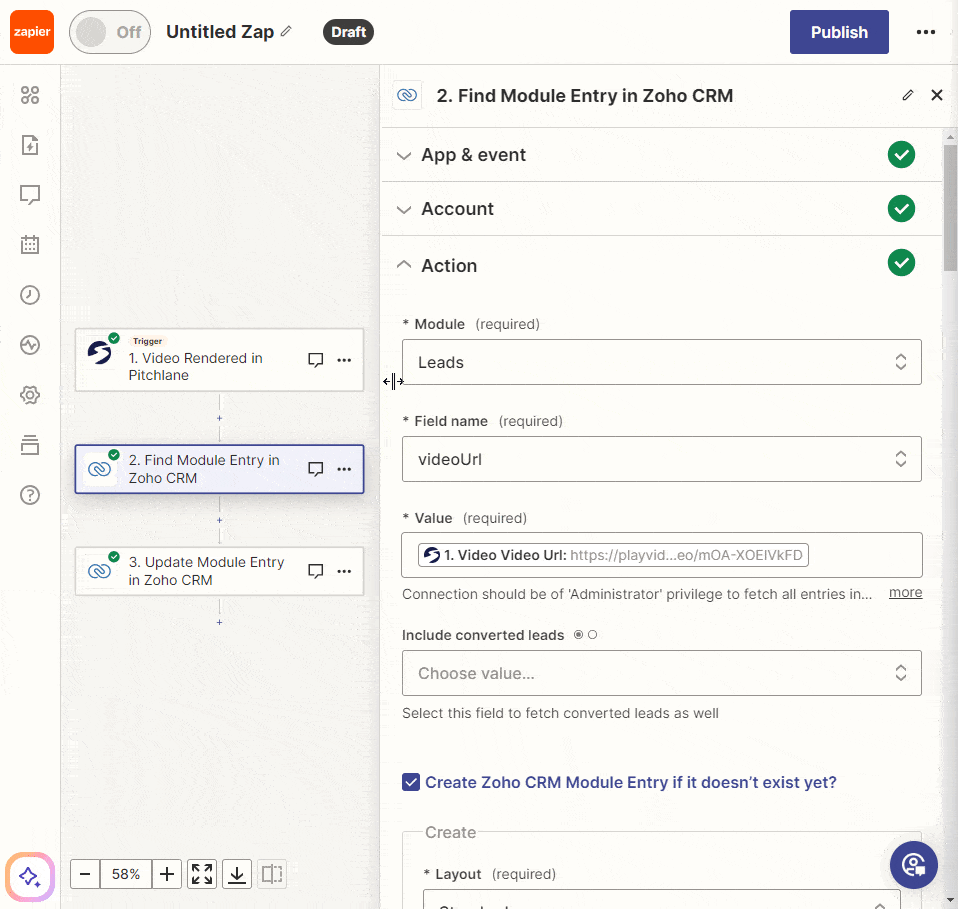
Task: Select first Include converted leads radio option
Action: [x=578, y=635]
